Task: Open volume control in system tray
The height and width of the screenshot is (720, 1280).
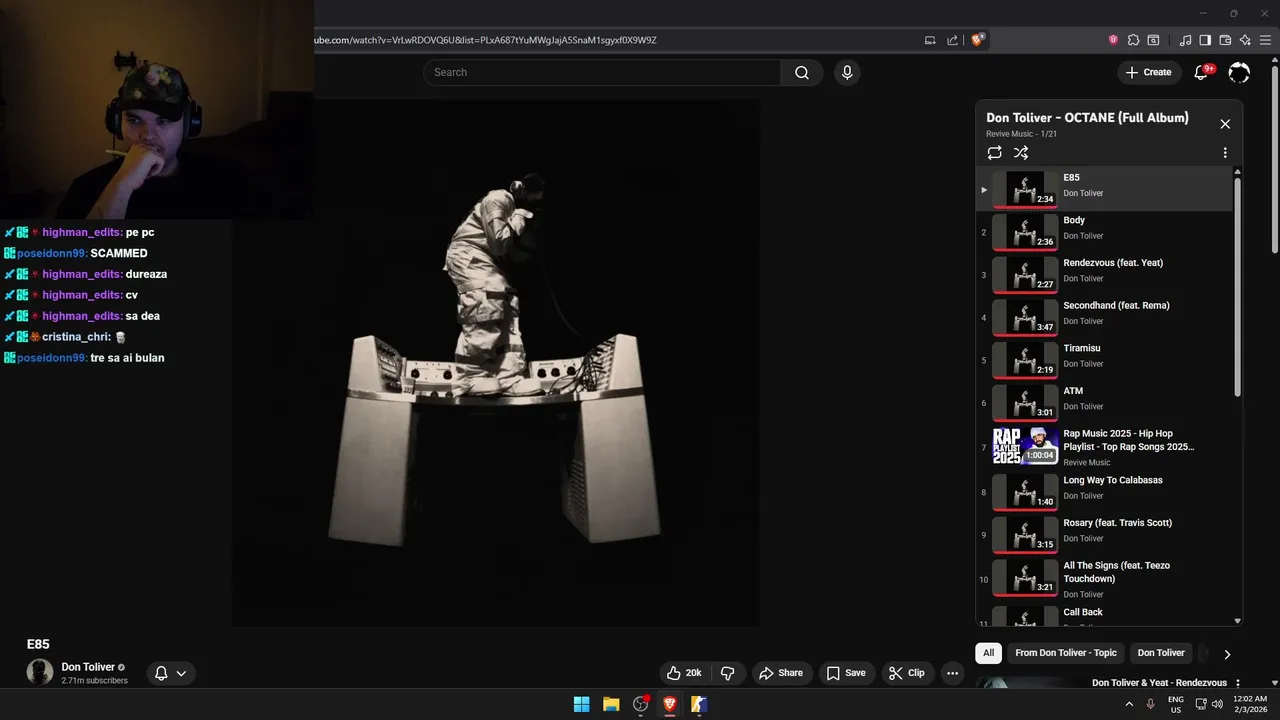Action: [x=1217, y=704]
